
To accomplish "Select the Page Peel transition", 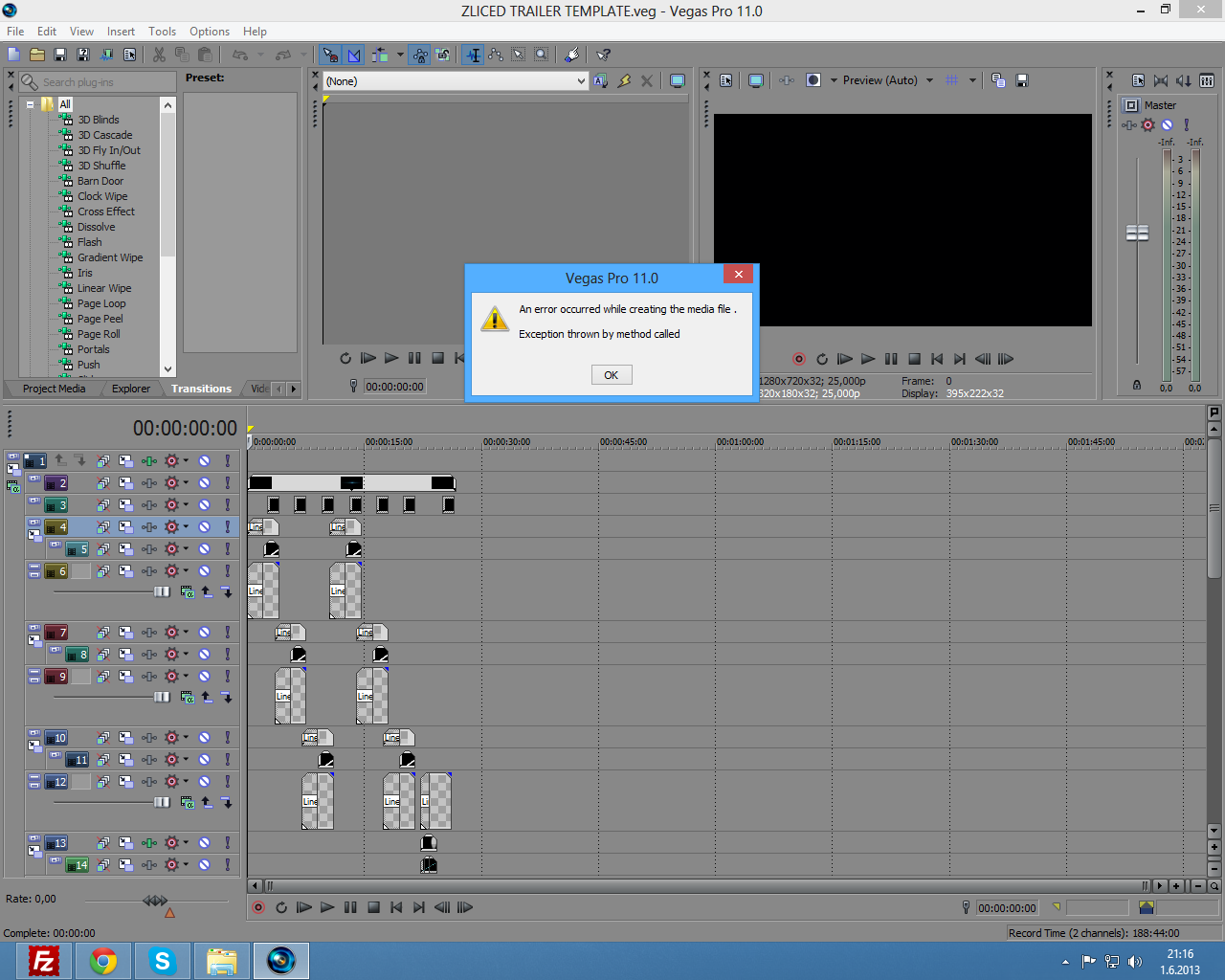I will pyautogui.click(x=100, y=319).
